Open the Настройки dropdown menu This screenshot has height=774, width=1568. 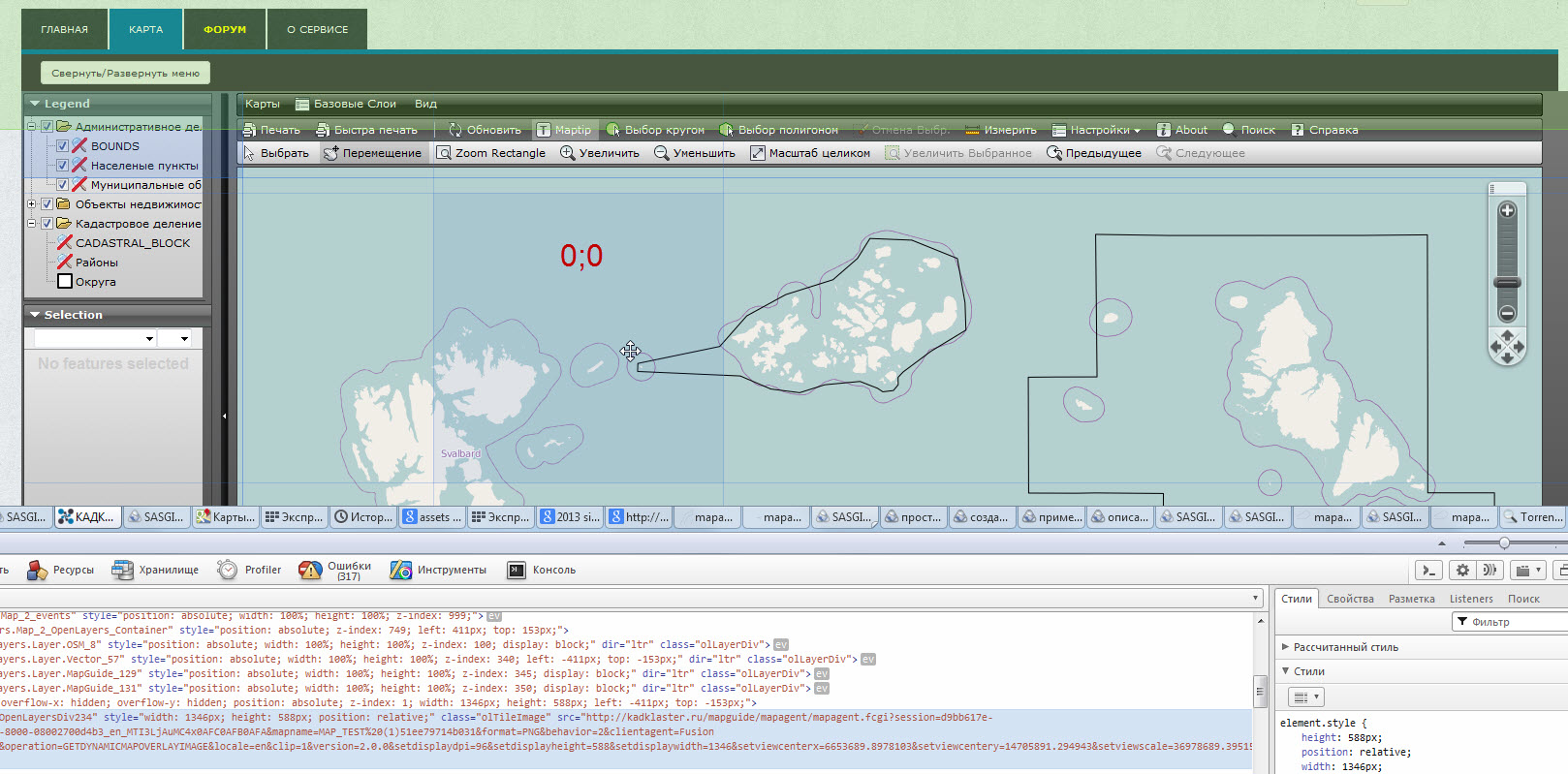tap(1098, 130)
